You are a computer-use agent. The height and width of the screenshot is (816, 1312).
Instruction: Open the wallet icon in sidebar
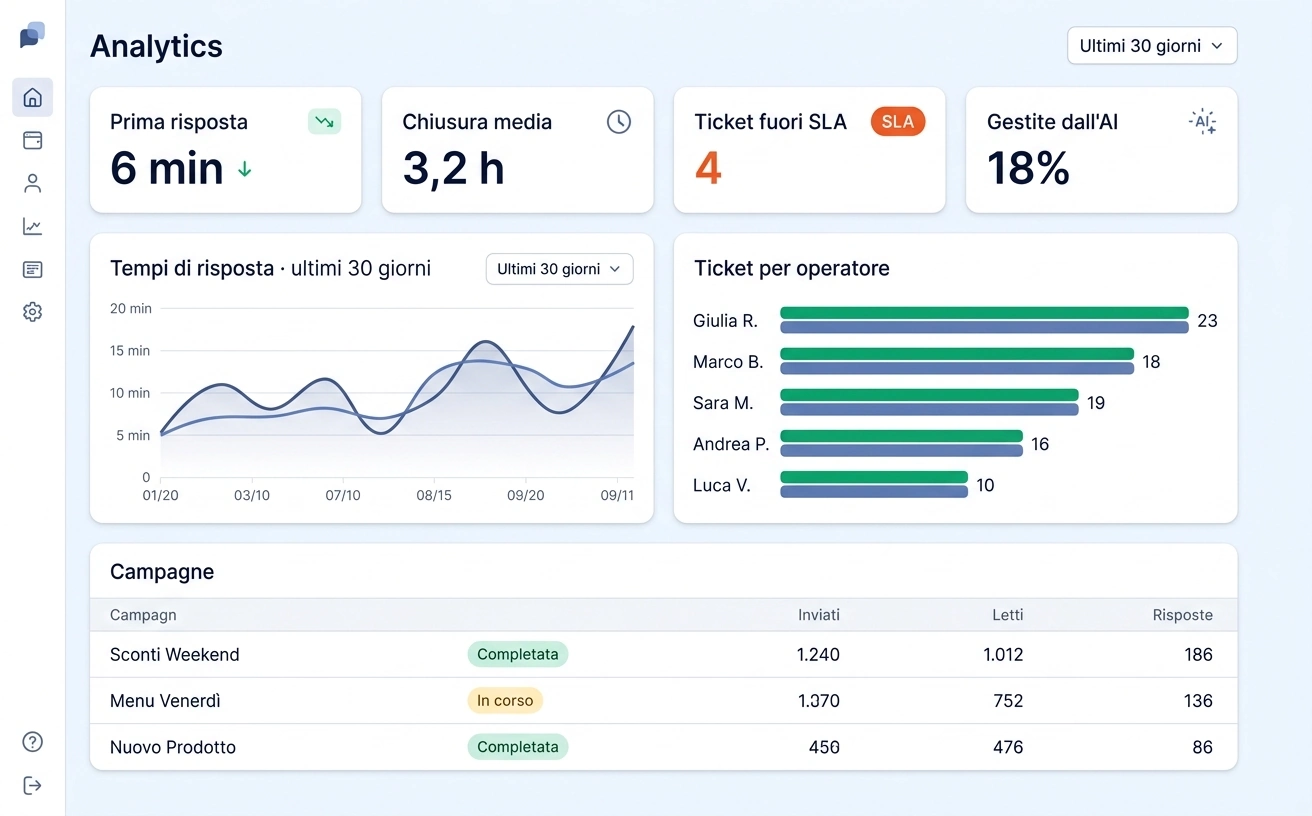point(32,140)
